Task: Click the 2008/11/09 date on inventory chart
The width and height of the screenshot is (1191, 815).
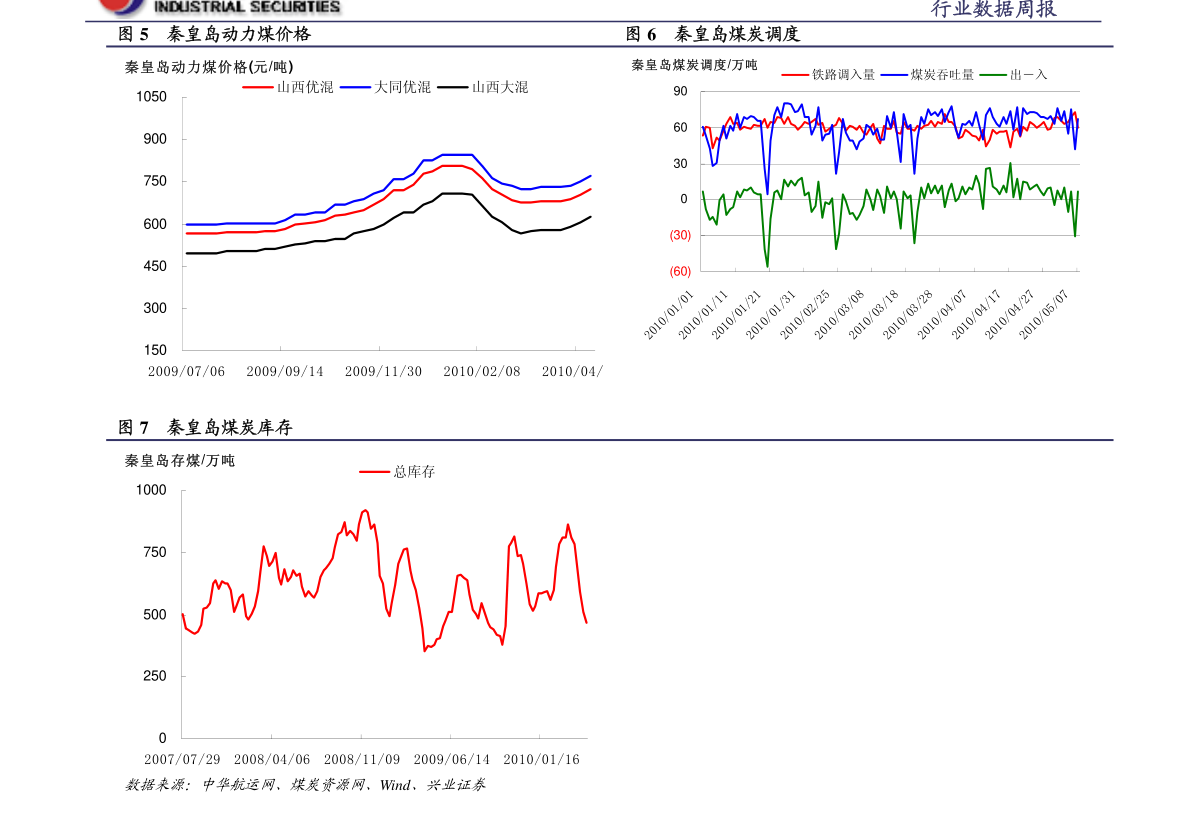Action: point(362,760)
